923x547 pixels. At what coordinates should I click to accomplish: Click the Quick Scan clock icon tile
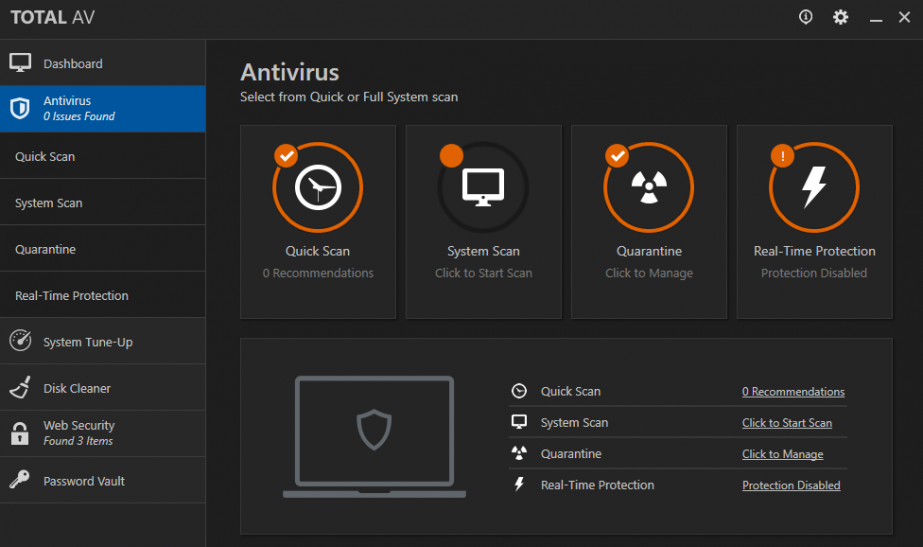318,187
